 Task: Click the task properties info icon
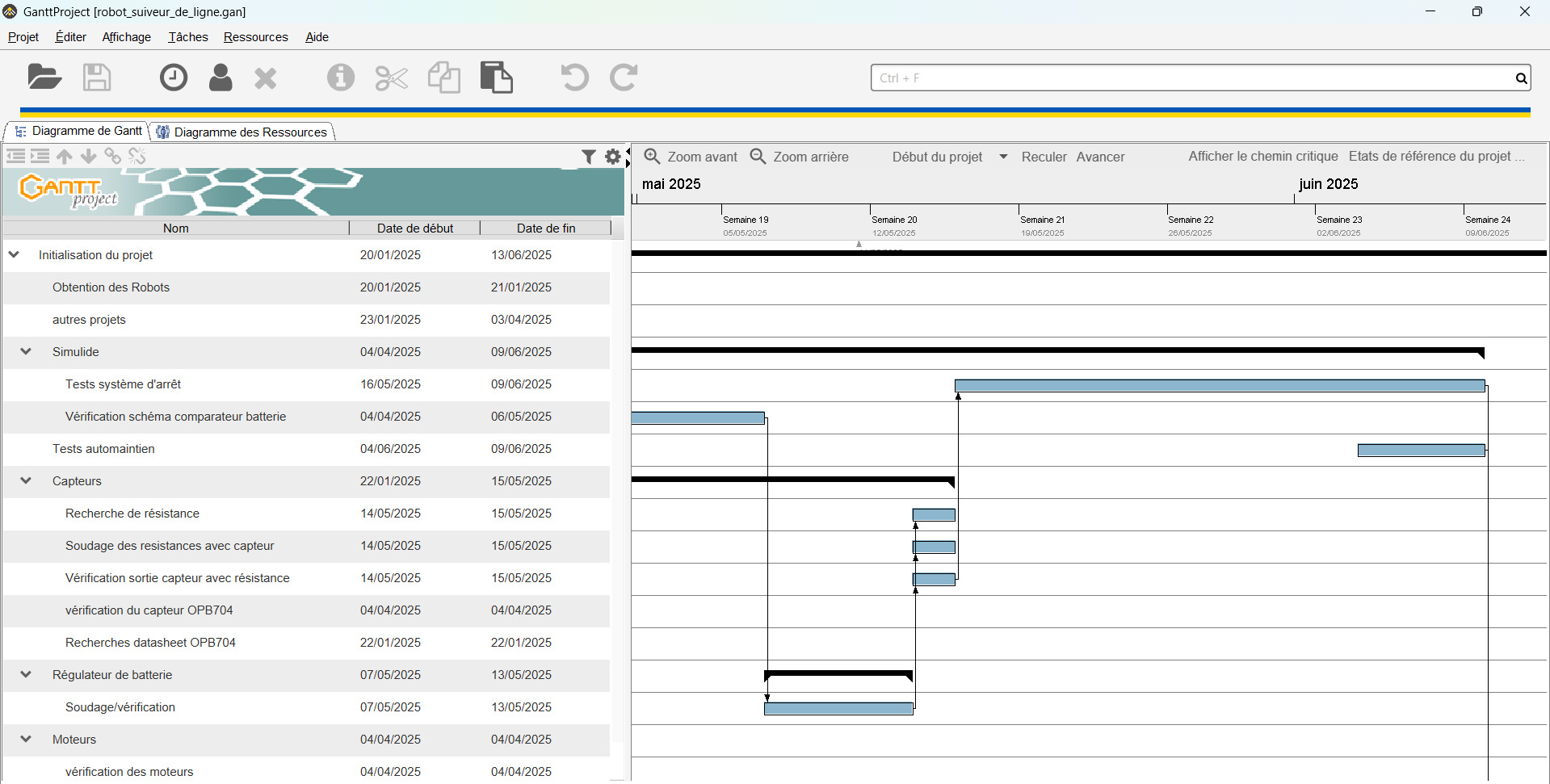340,78
